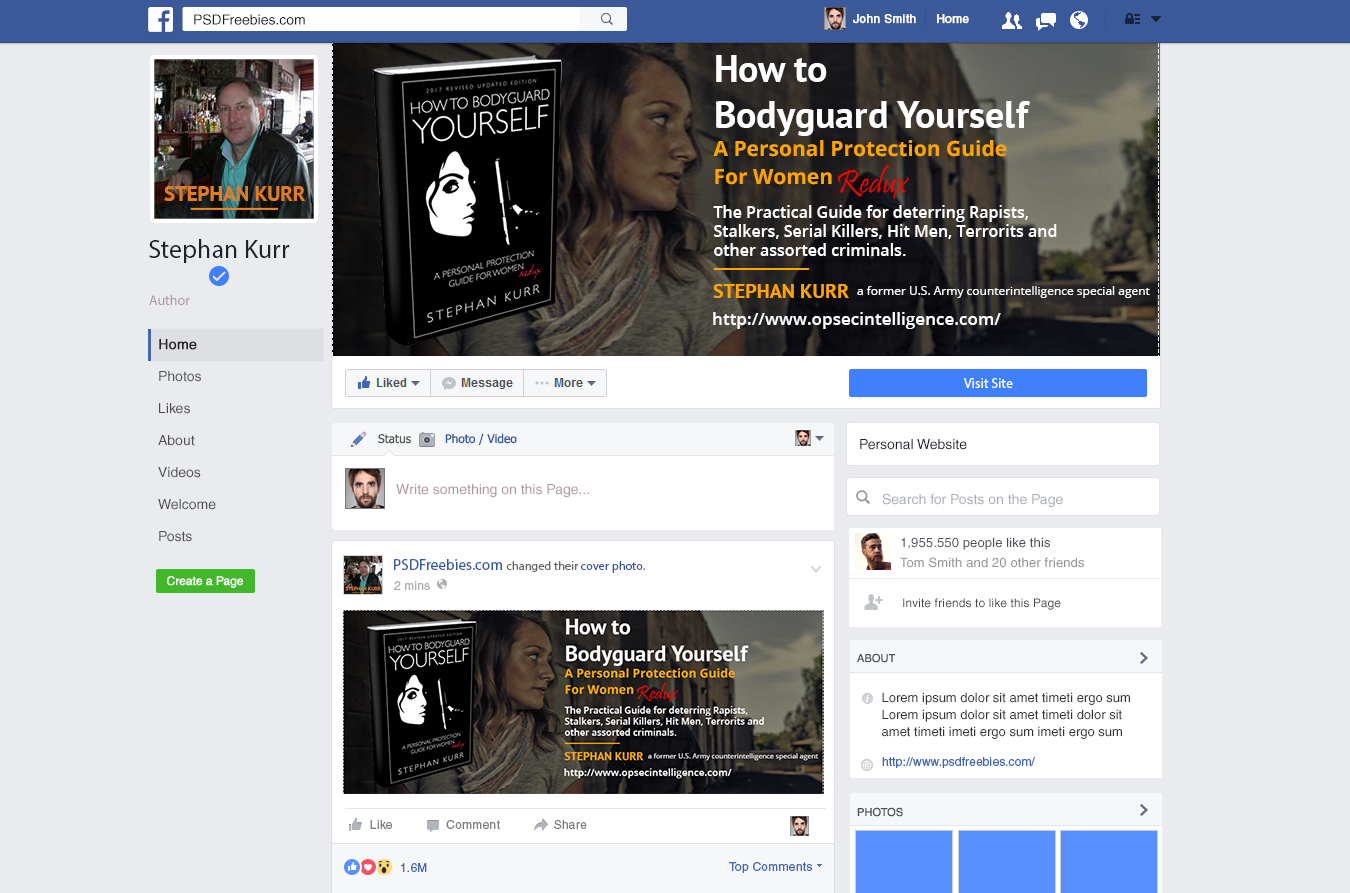Click the pencil Status icon

[x=359, y=439]
